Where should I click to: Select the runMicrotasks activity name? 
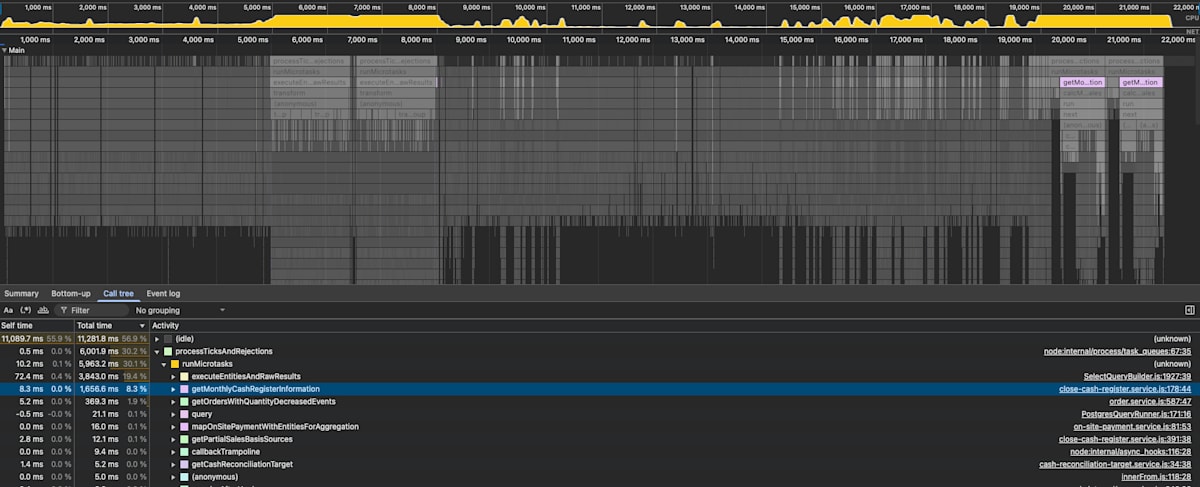point(206,364)
